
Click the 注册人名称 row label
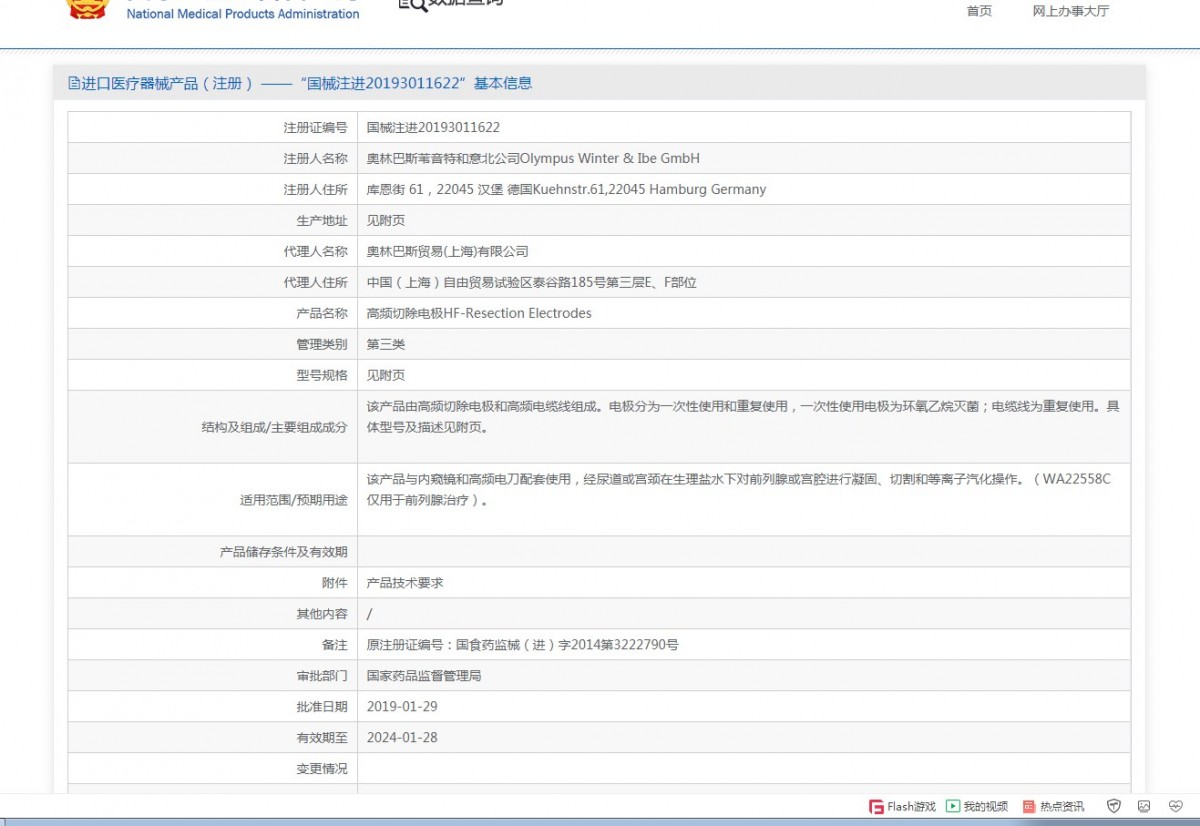(x=315, y=158)
